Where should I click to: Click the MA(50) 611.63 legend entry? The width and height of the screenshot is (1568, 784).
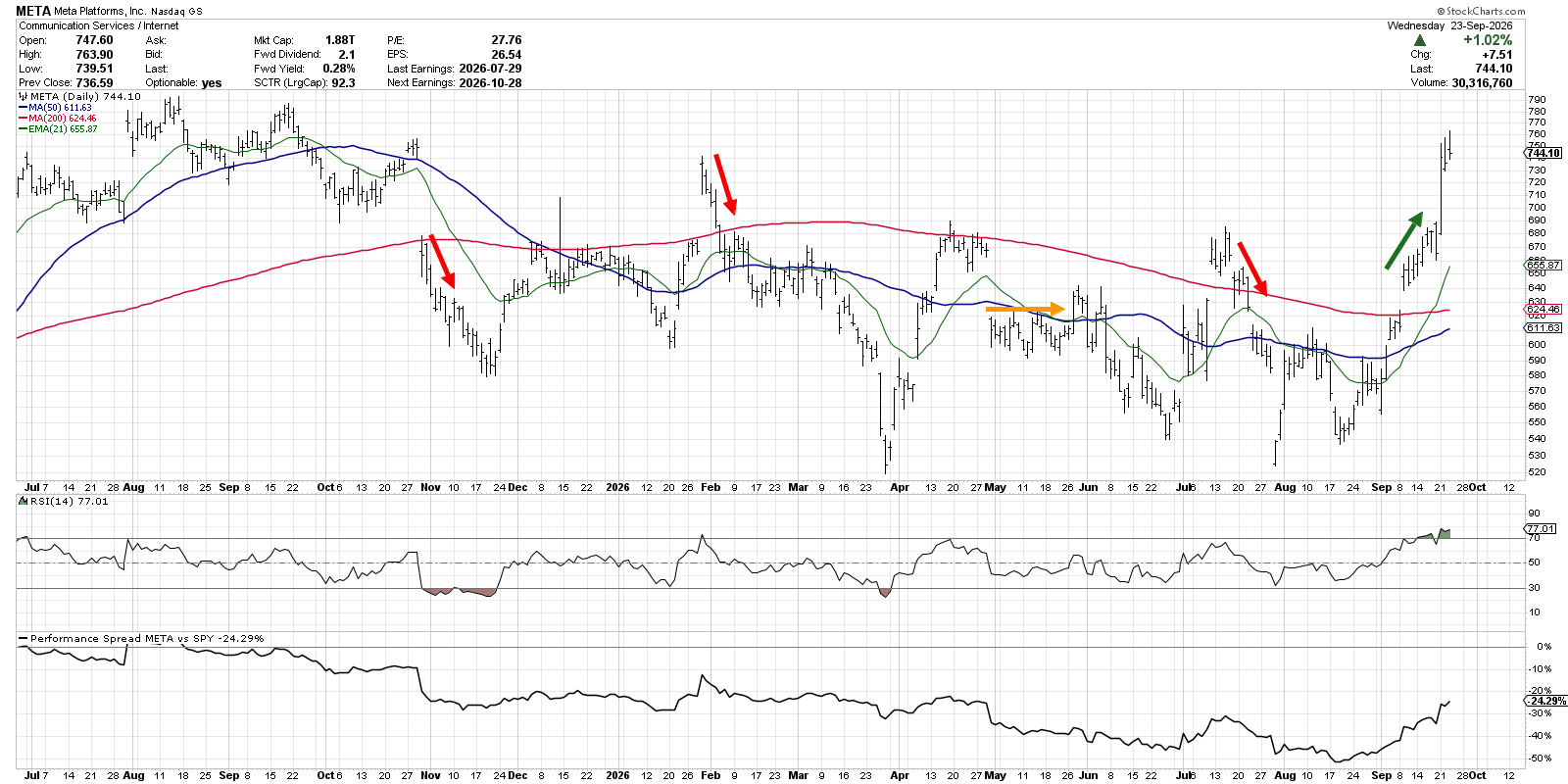pyautogui.click(x=56, y=108)
